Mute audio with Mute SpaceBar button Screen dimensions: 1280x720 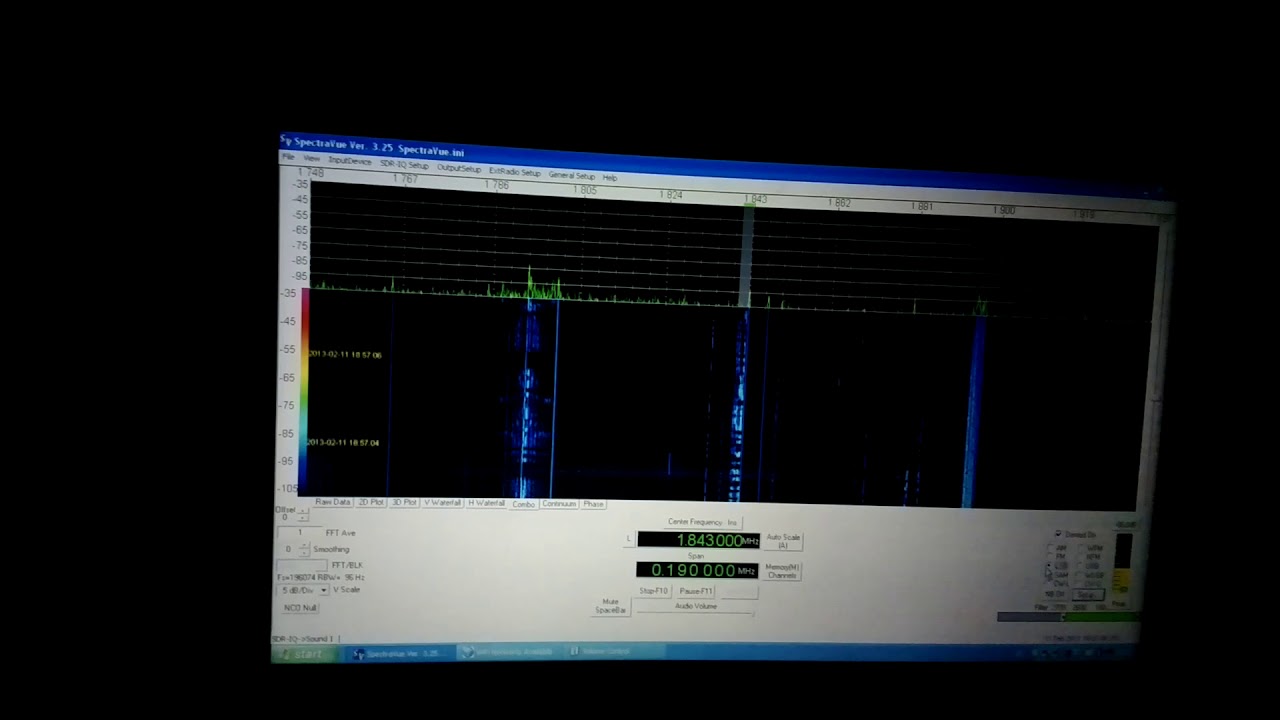click(610, 606)
